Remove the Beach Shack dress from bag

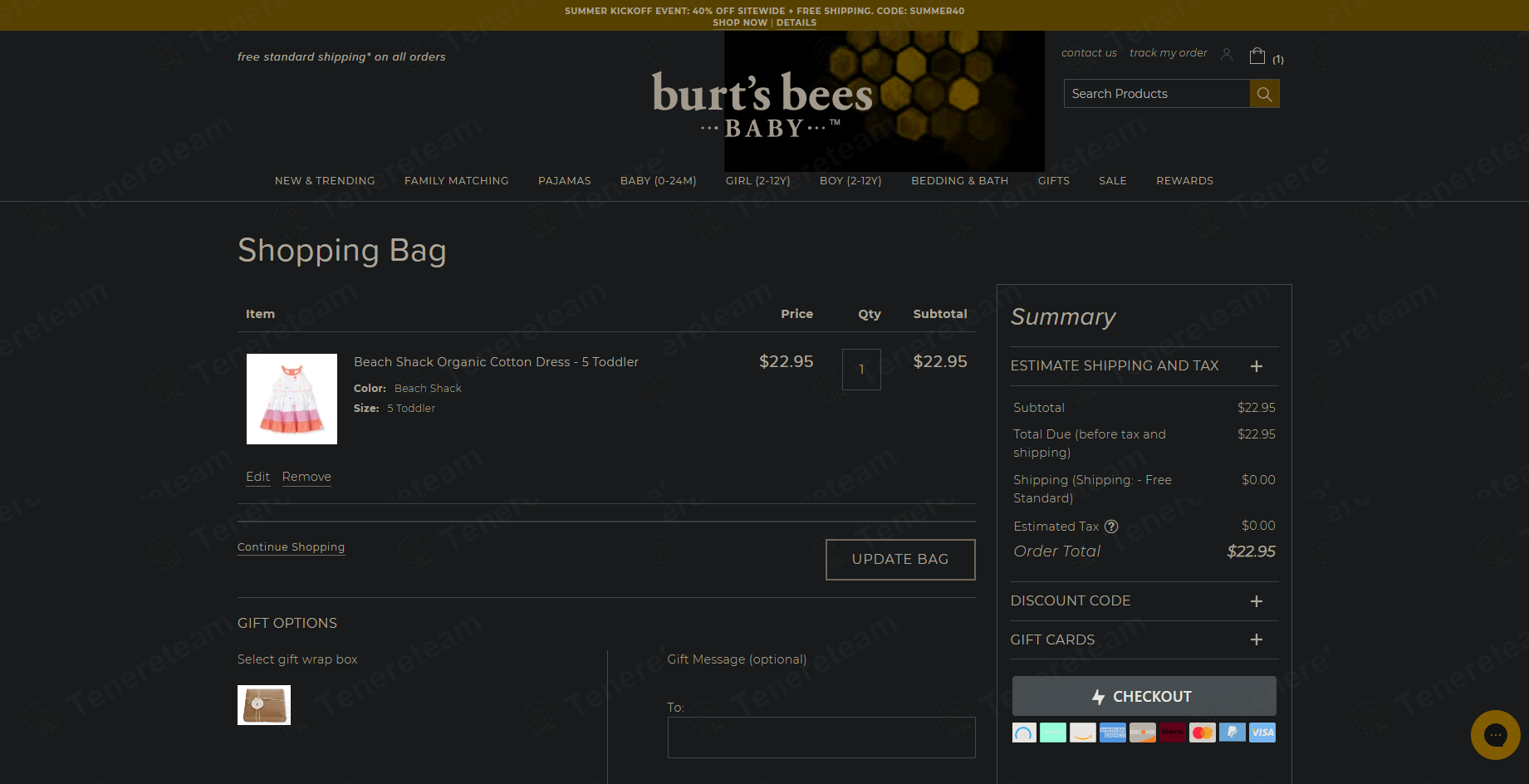tap(306, 477)
